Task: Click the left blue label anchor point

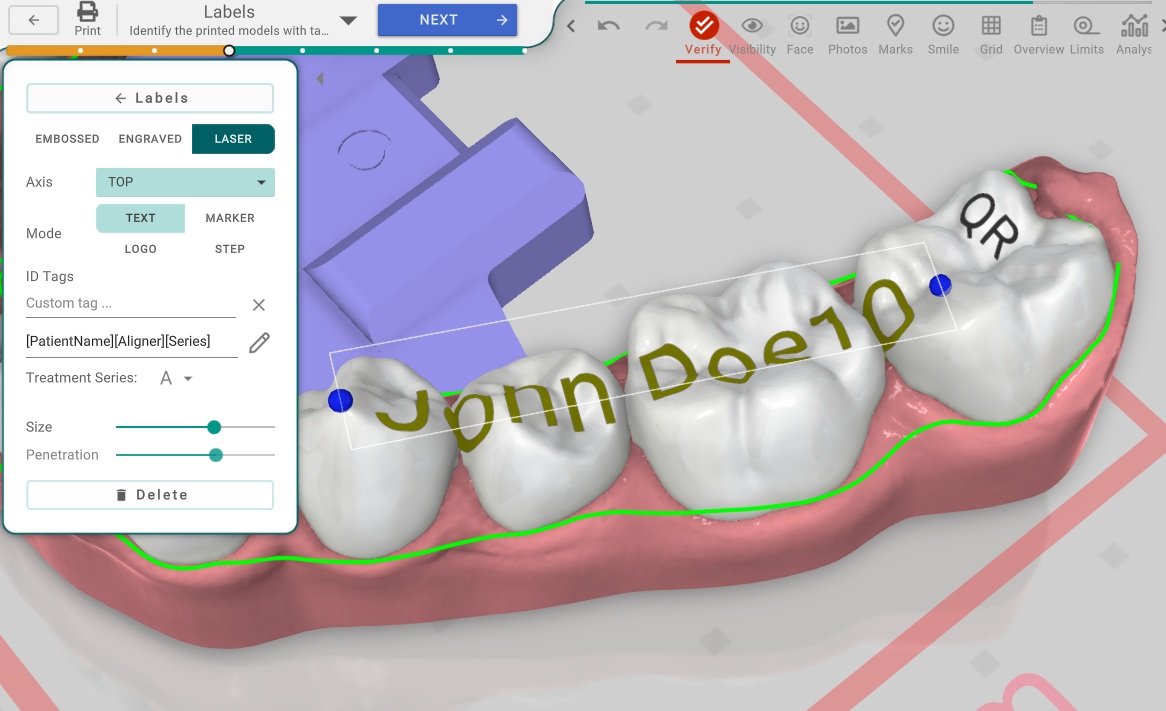Action: point(341,400)
